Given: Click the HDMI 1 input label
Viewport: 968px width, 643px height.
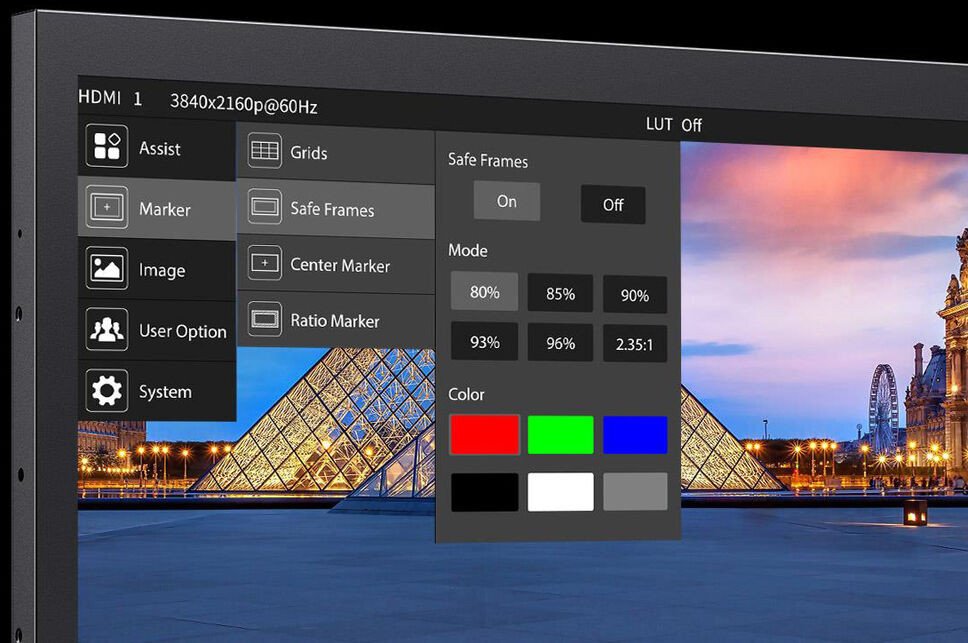Looking at the screenshot, I should coord(110,97).
